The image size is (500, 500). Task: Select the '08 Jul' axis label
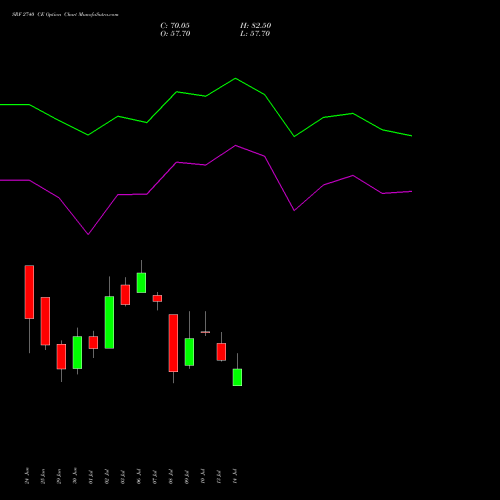tap(171, 476)
